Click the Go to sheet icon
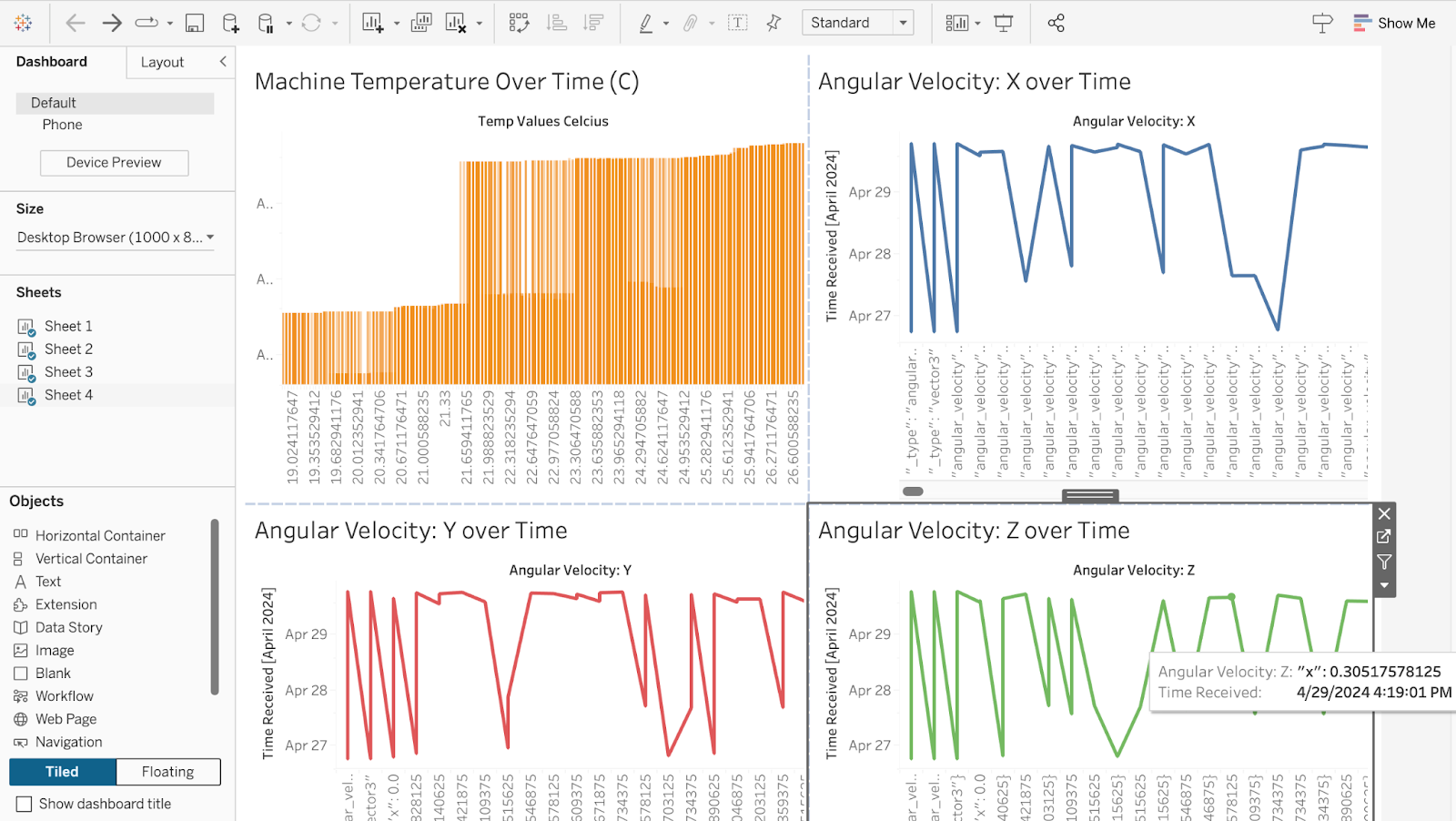1456x821 pixels. [x=1384, y=537]
